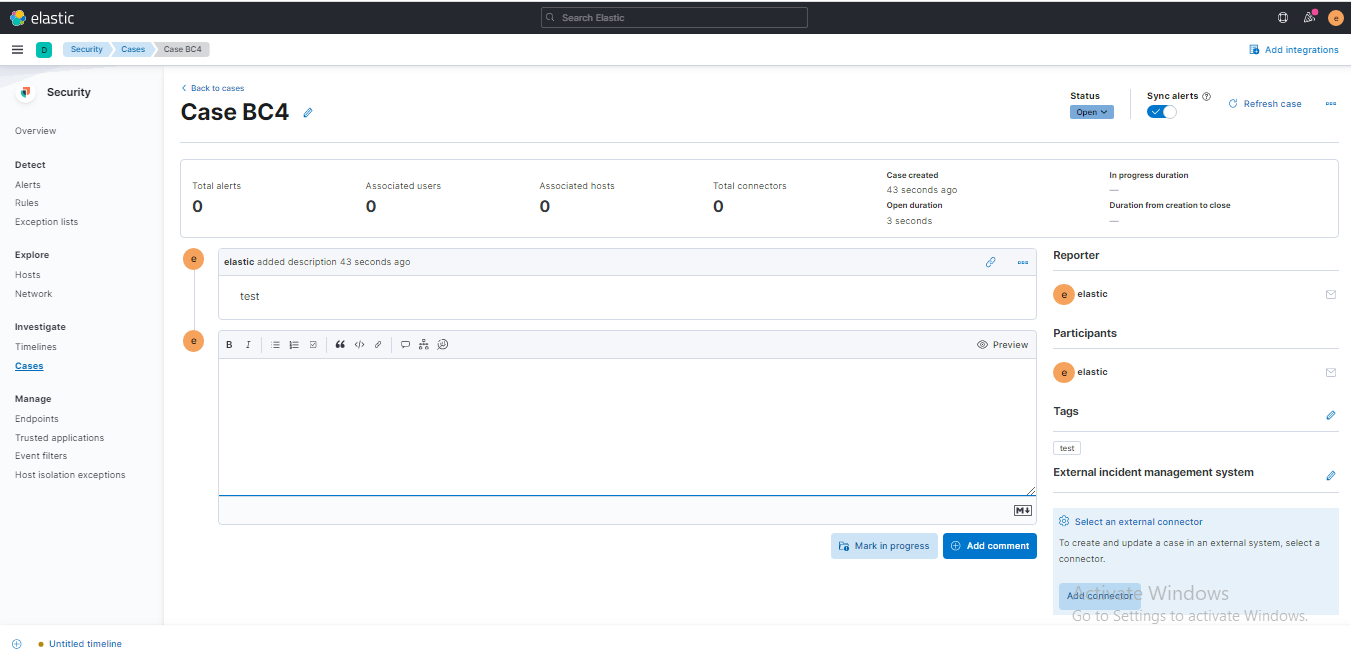This screenshot has height=657, width=1351.
Task: Click inside the comment text area
Action: (x=627, y=426)
